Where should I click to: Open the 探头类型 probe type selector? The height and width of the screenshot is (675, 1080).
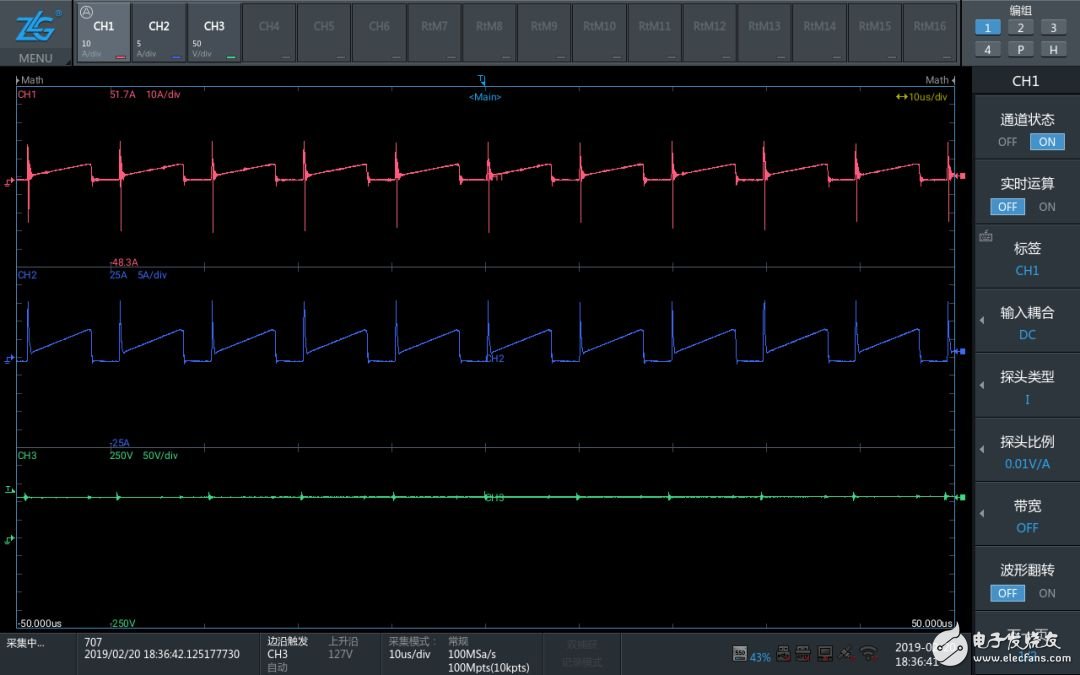[1026, 388]
